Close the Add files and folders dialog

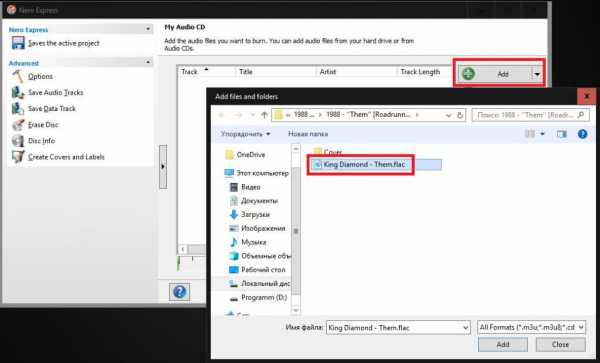click(x=587, y=96)
